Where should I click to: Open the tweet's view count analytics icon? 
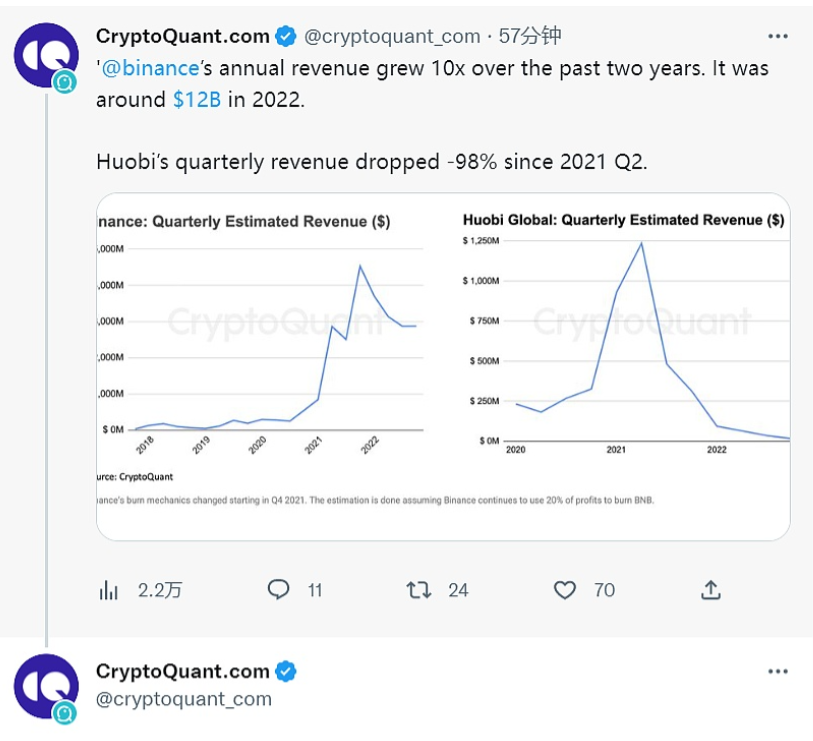pyautogui.click(x=109, y=590)
